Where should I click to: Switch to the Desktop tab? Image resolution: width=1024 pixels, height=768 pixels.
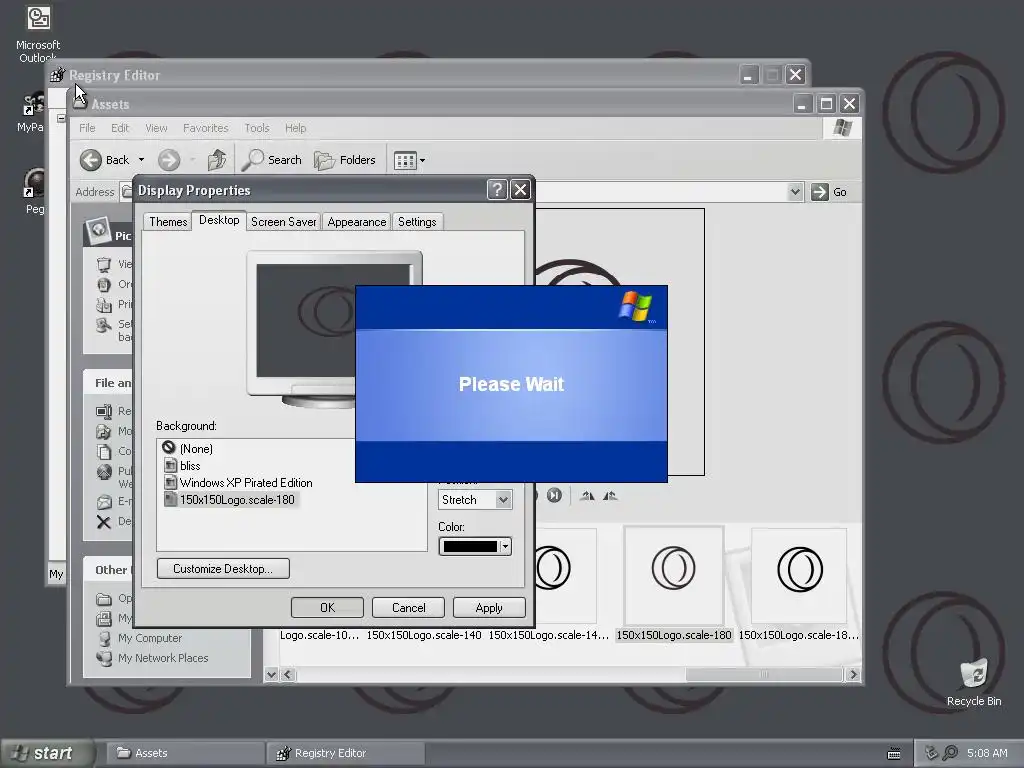coord(219,220)
